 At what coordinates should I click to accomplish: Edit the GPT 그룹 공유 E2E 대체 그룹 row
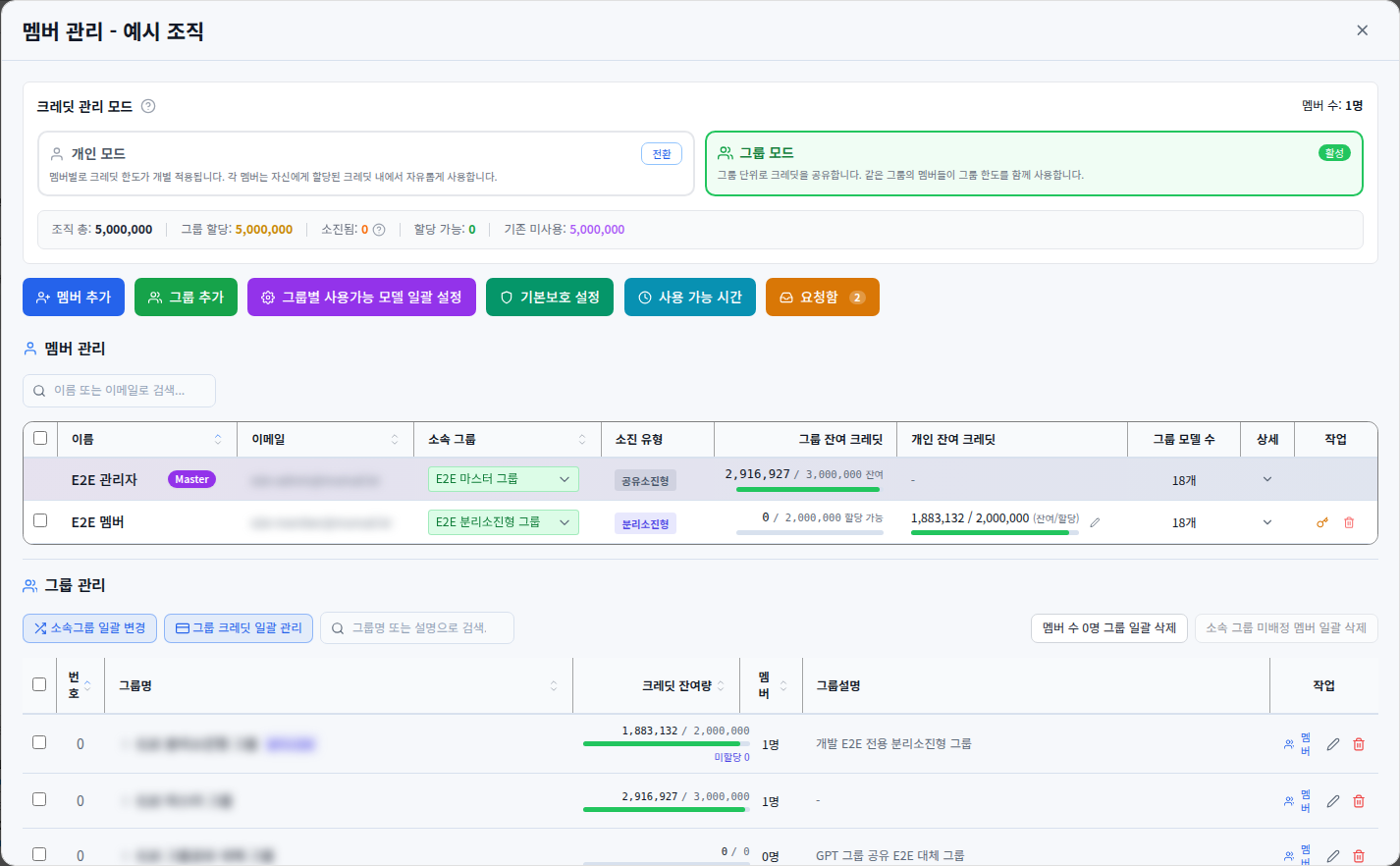click(x=1333, y=856)
